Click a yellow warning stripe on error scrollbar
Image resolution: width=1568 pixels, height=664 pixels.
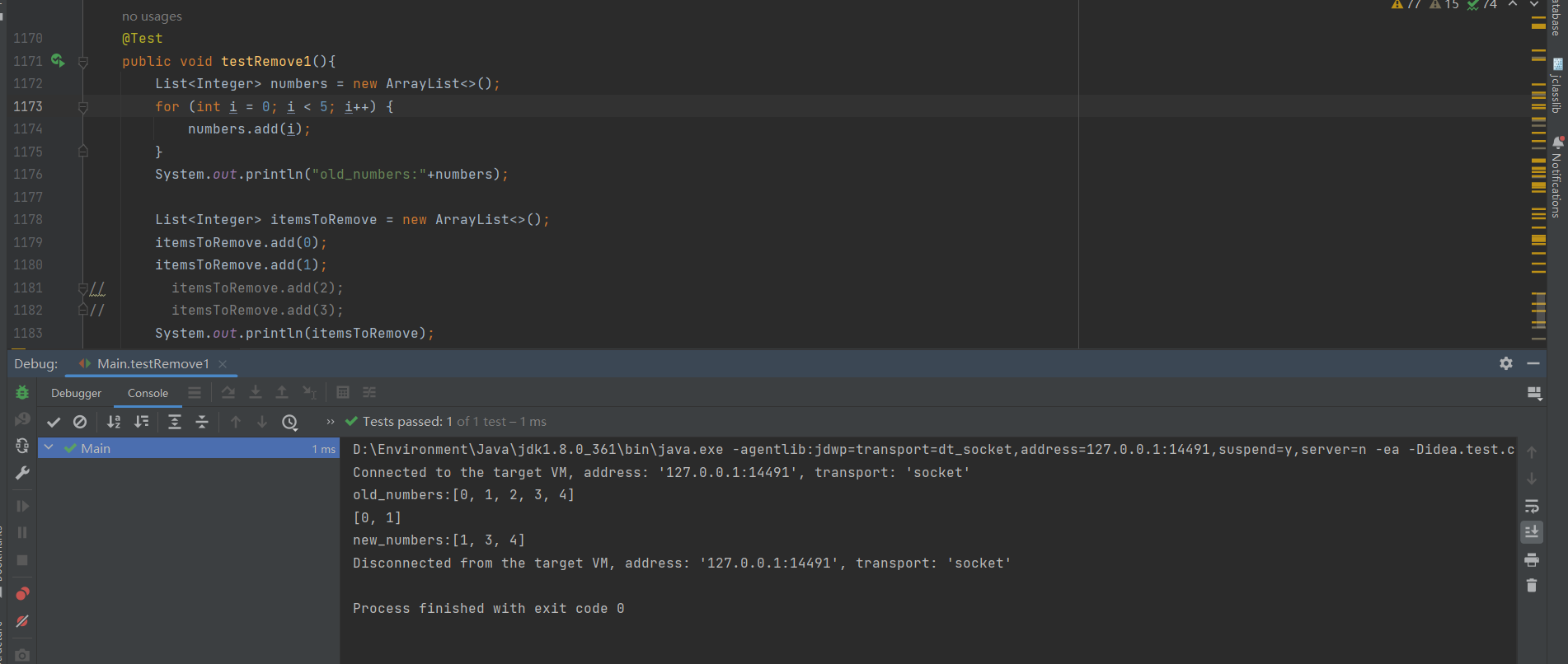(x=1538, y=26)
